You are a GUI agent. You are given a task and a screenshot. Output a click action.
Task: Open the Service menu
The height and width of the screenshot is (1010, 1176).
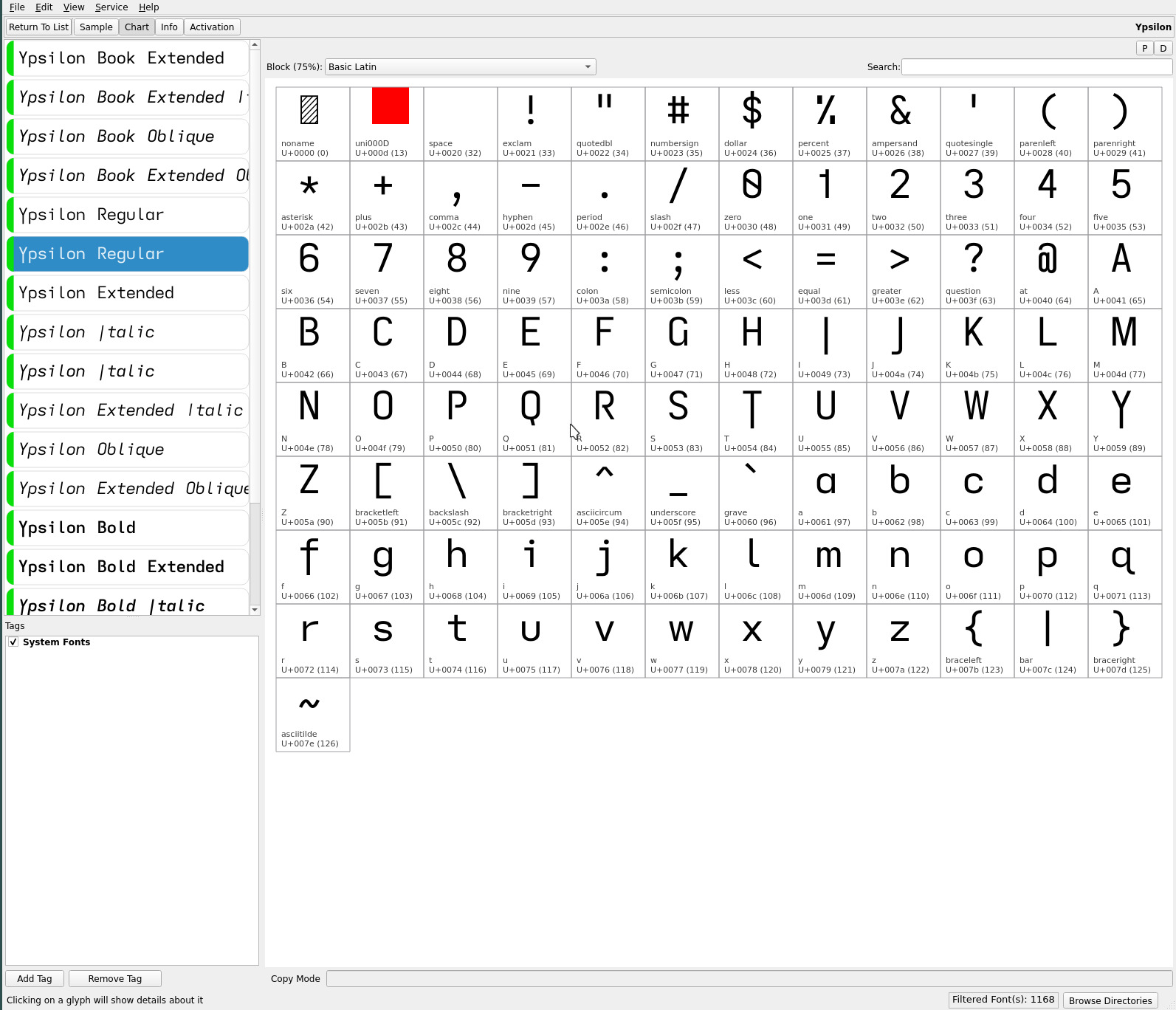(x=111, y=7)
